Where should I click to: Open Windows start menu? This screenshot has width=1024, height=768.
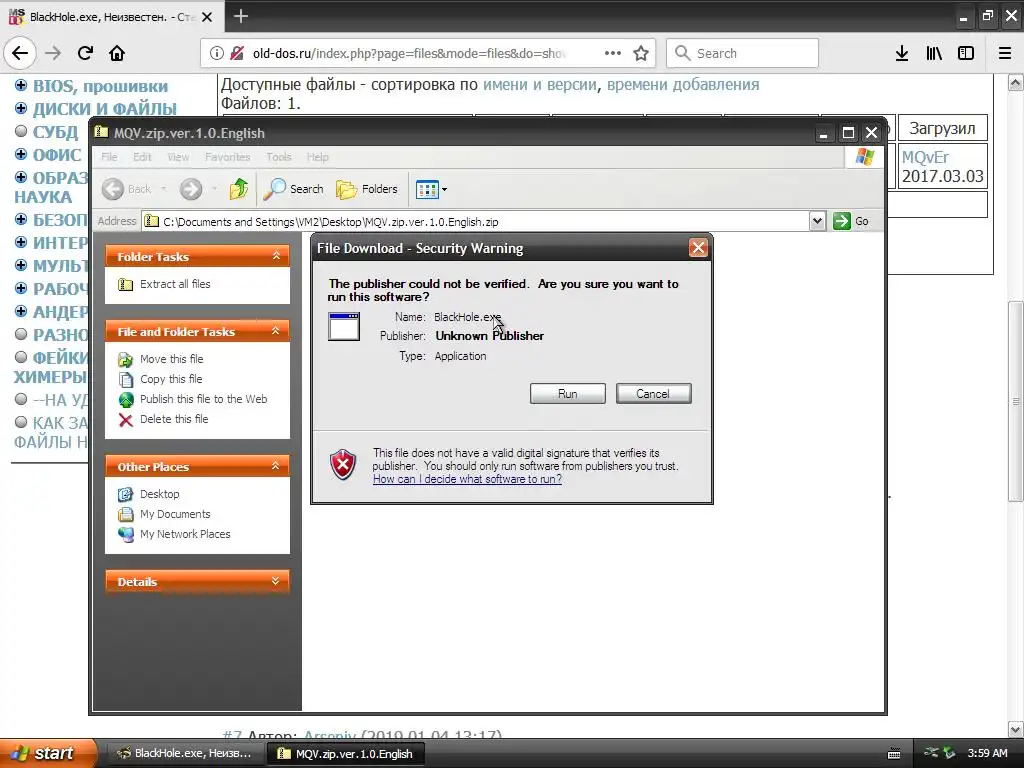click(47, 753)
